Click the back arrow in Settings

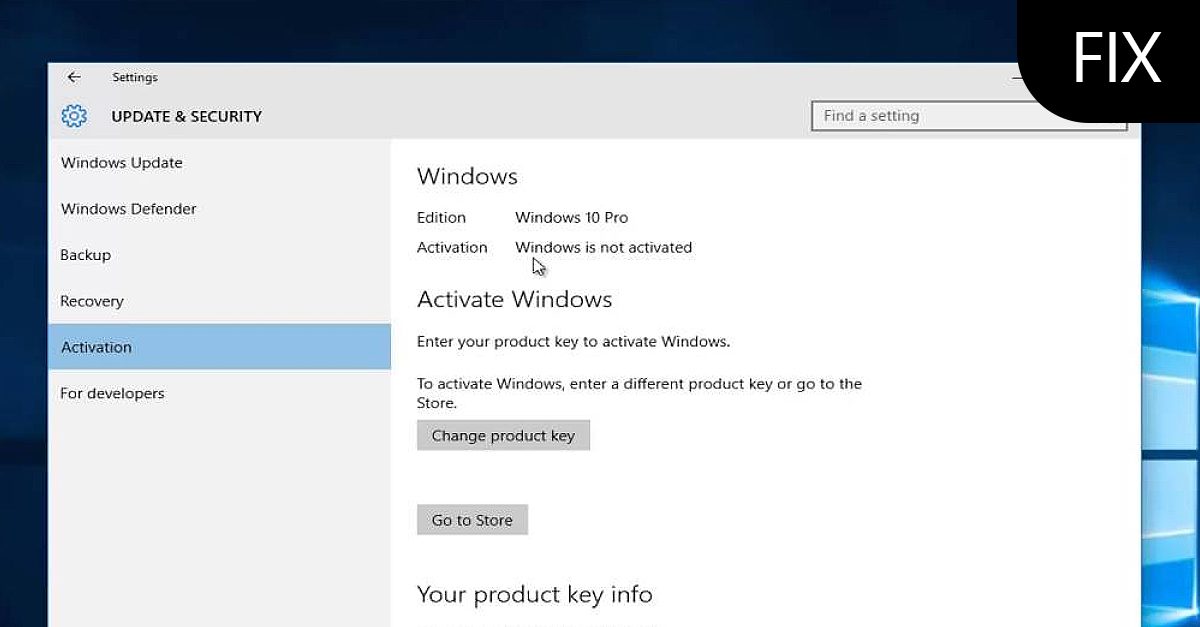(74, 77)
